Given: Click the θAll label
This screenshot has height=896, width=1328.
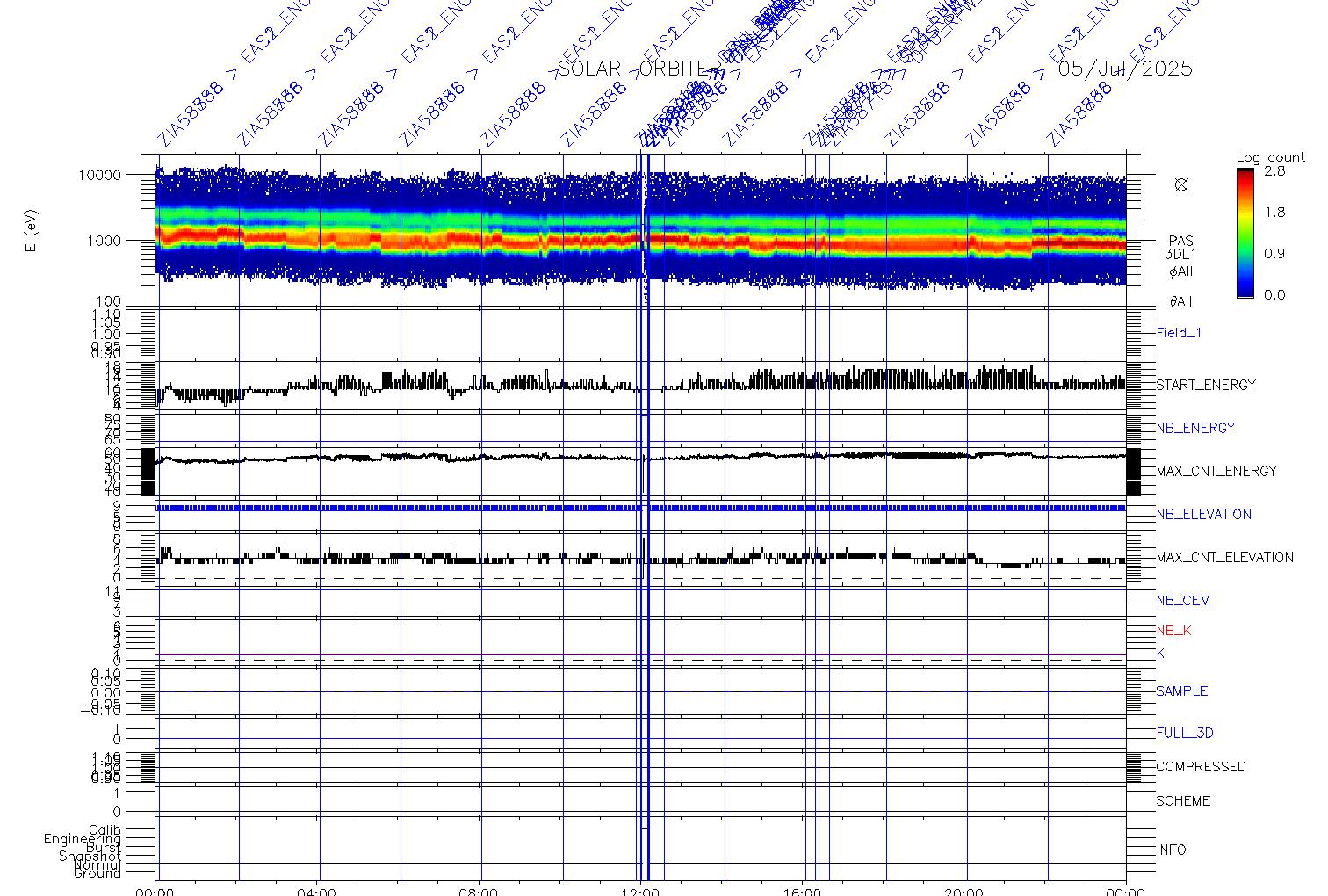Looking at the screenshot, I should (x=1181, y=301).
